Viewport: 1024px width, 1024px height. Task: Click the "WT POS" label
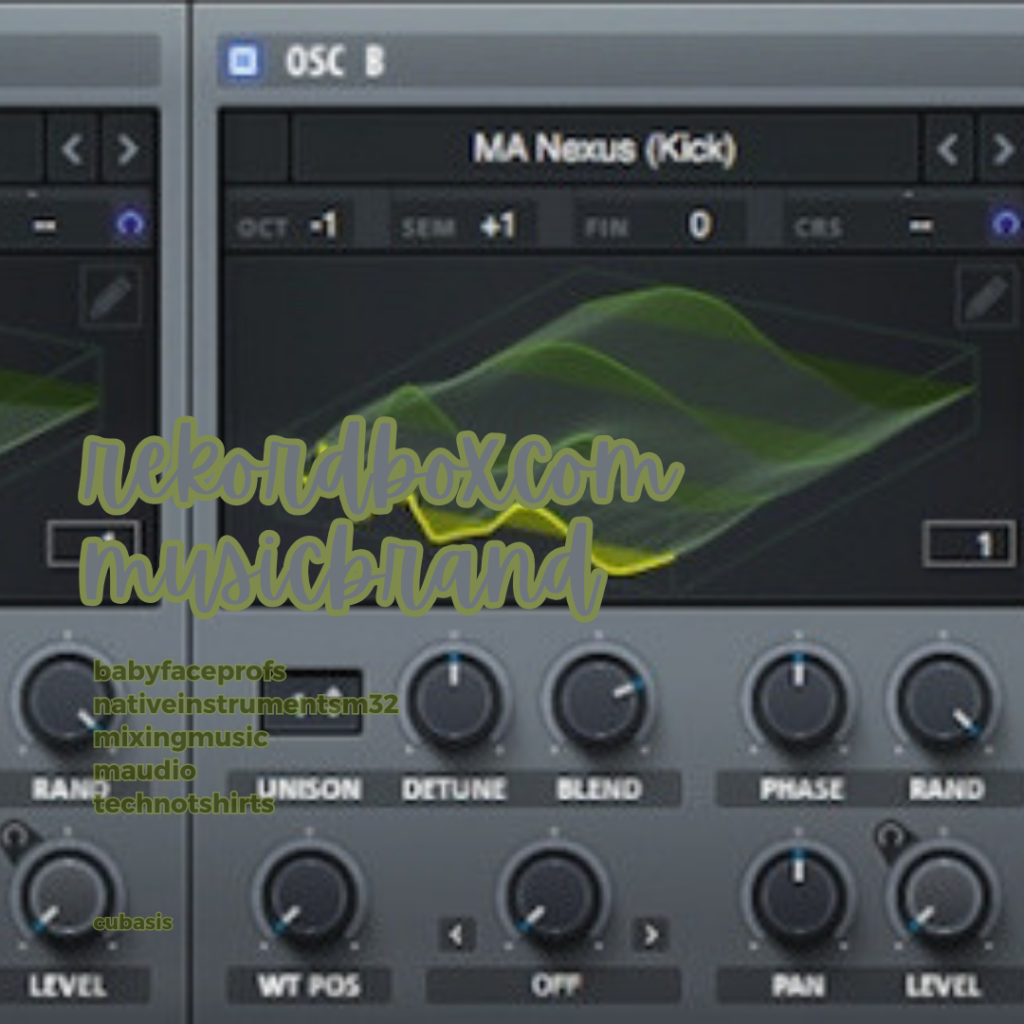(310, 985)
